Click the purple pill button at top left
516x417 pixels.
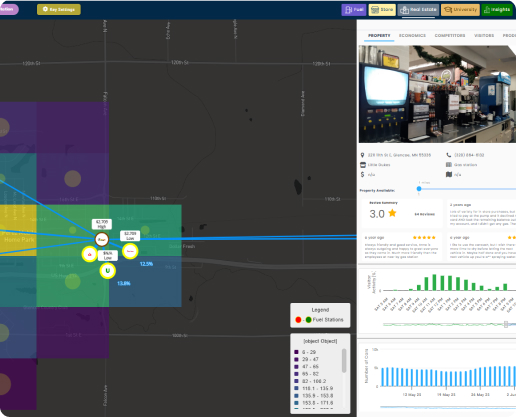coord(8,9)
